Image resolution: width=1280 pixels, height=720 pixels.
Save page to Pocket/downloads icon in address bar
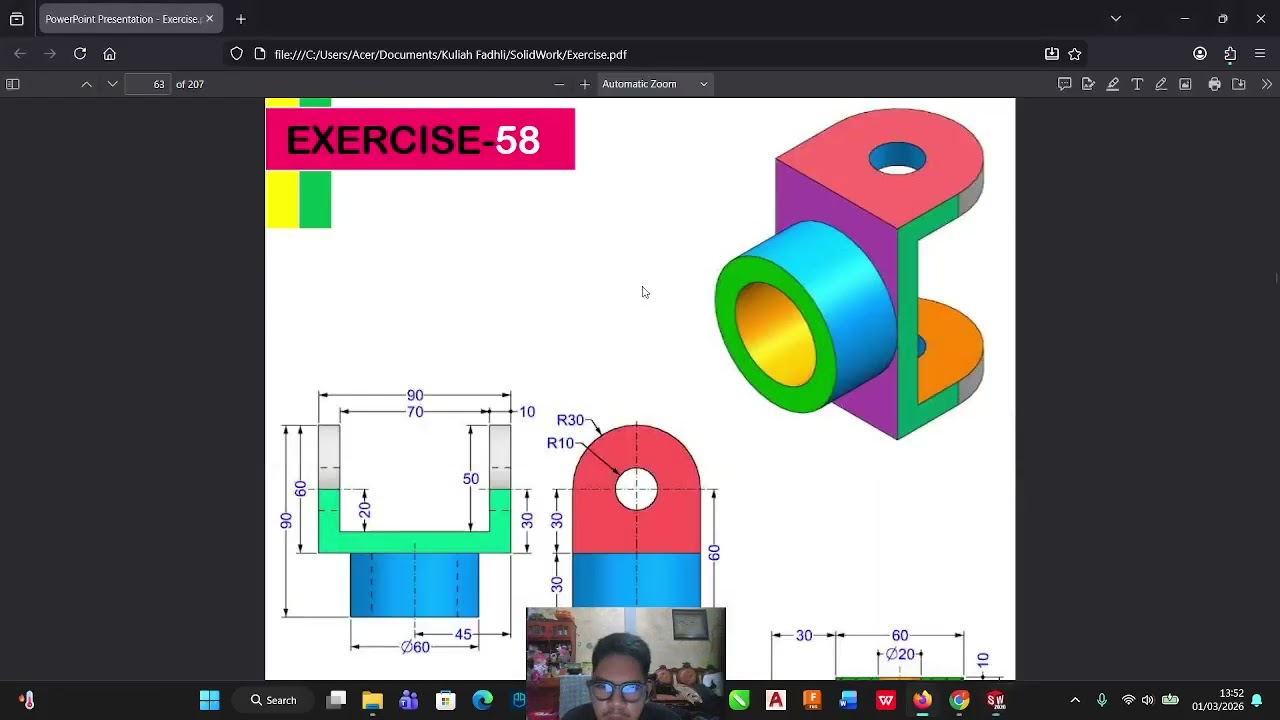(1052, 54)
